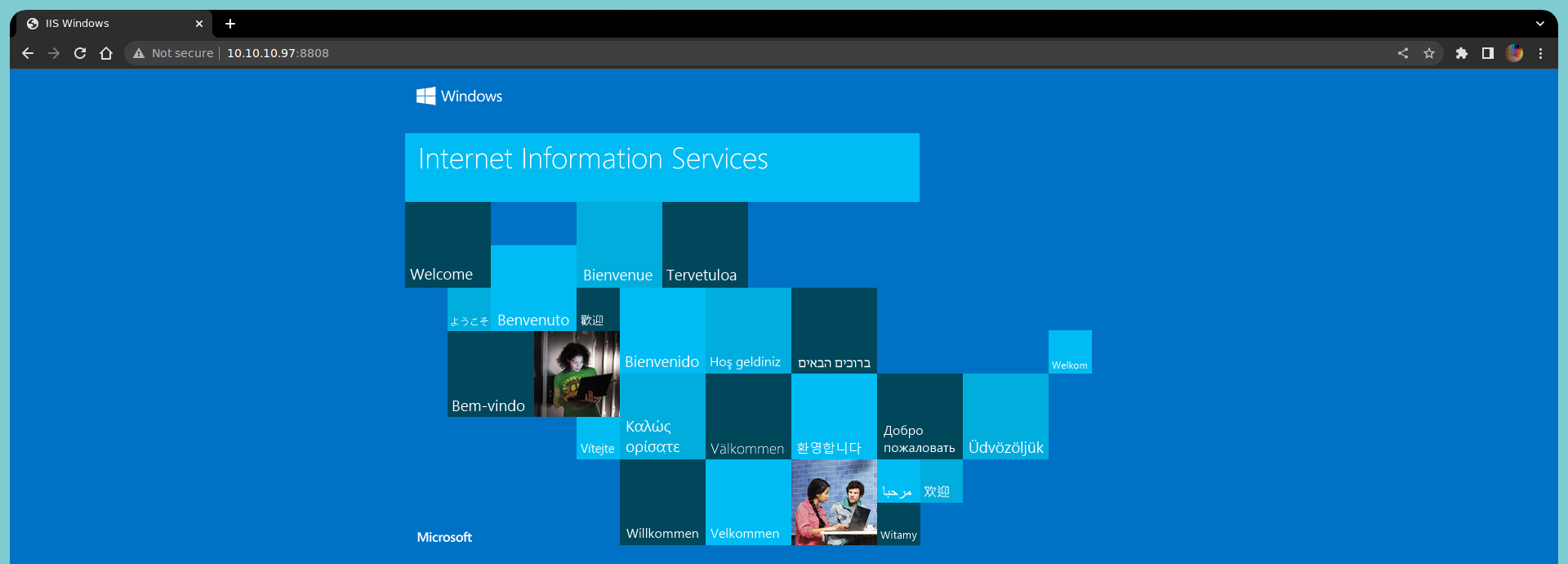Click the Arabic مرحبا tile
Image resolution: width=1568 pixels, height=564 pixels.
898,481
